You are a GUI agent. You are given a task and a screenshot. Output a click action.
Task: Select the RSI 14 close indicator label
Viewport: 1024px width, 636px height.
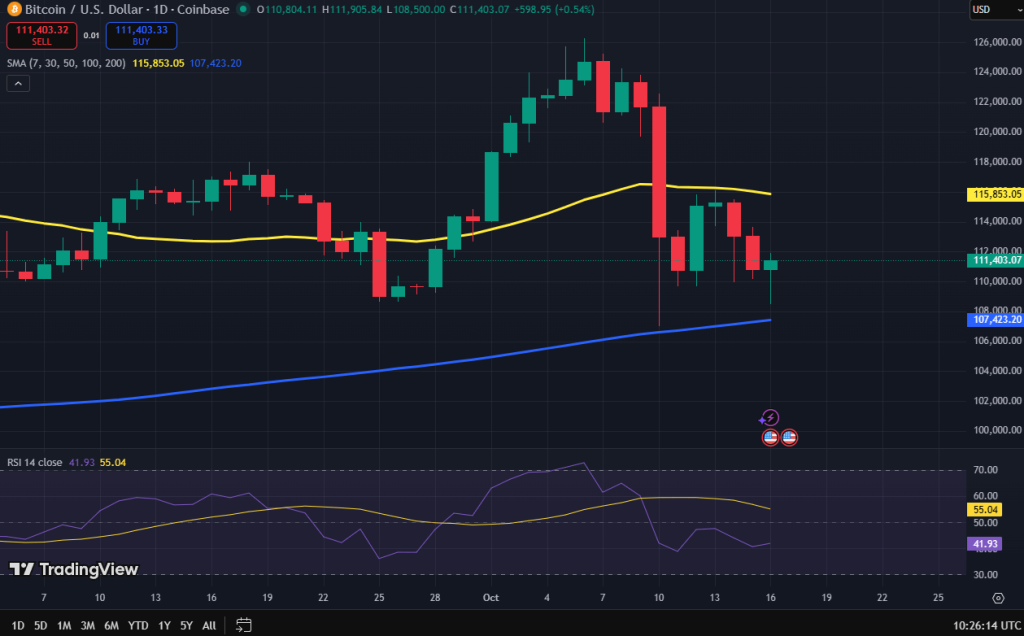click(35, 463)
